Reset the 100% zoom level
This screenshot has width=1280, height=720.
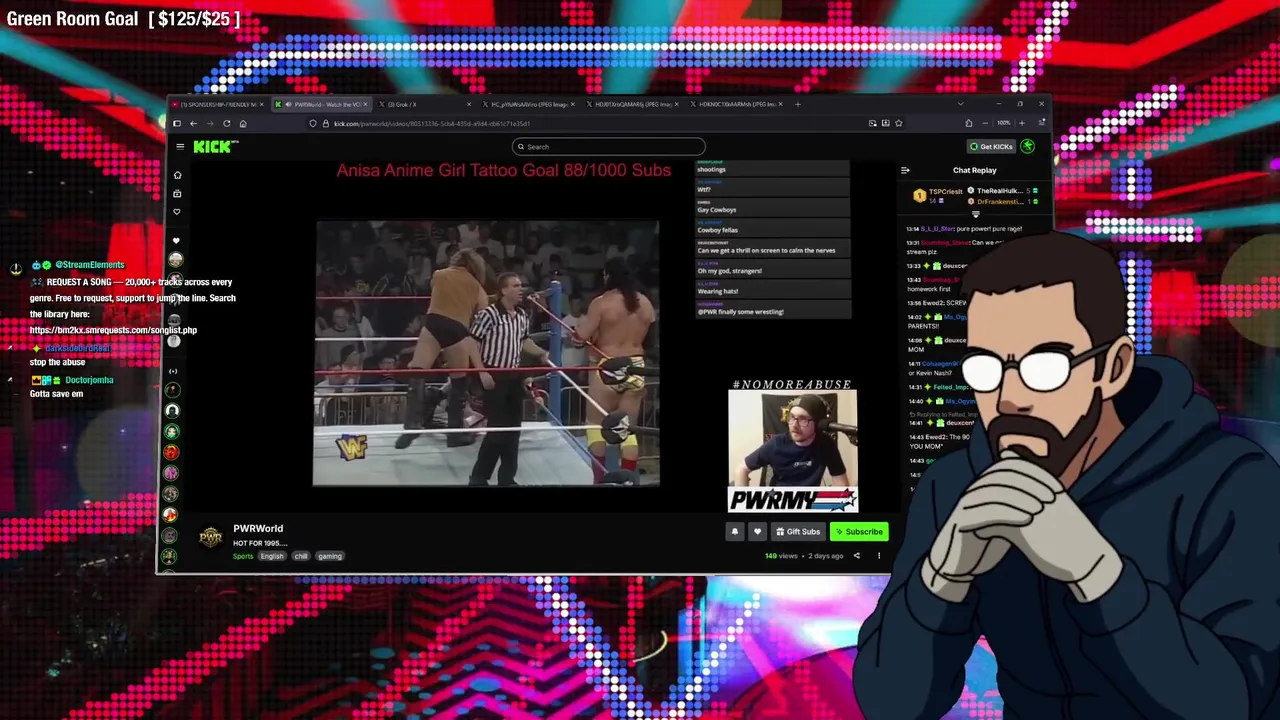tap(1003, 123)
